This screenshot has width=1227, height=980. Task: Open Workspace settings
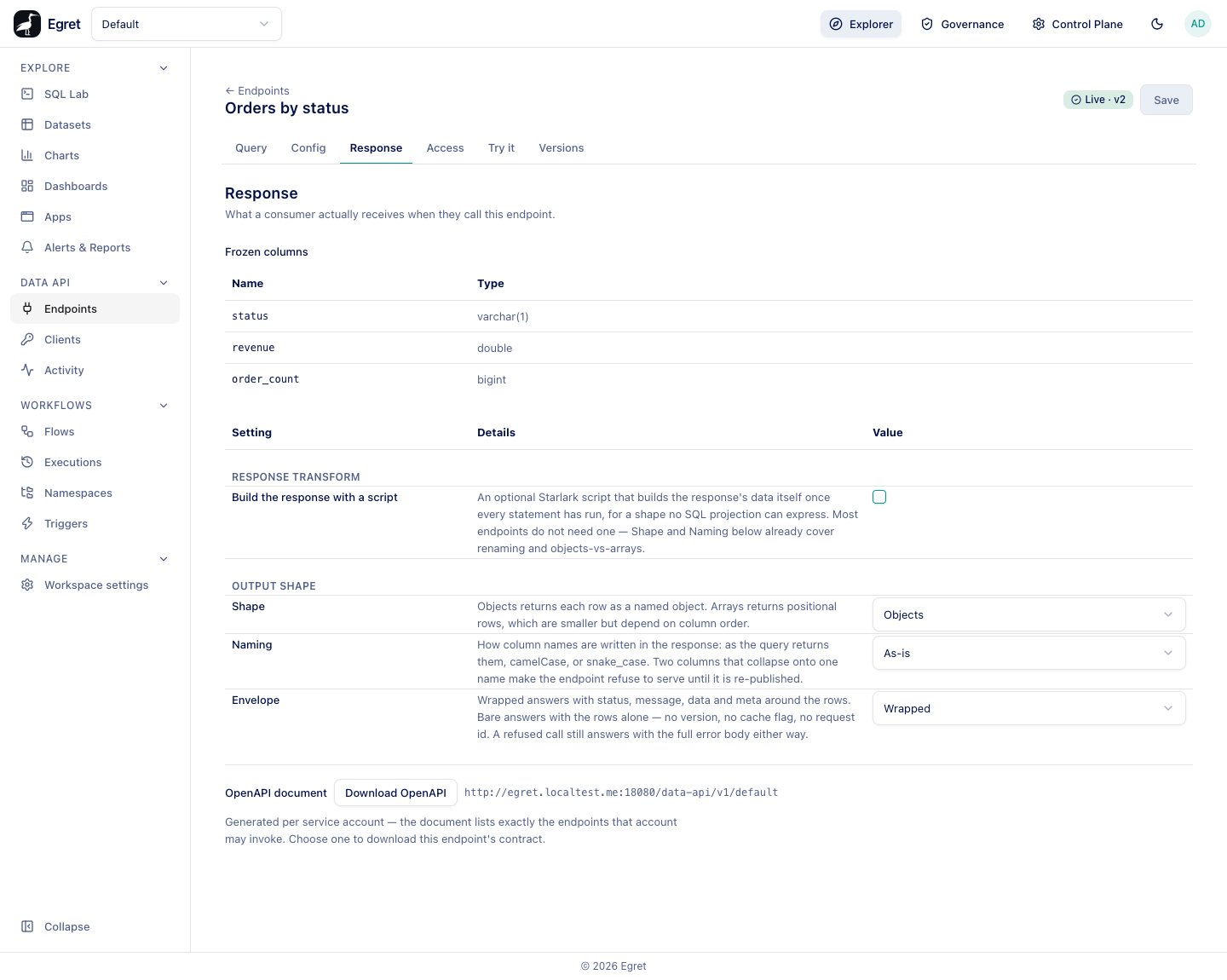95,585
